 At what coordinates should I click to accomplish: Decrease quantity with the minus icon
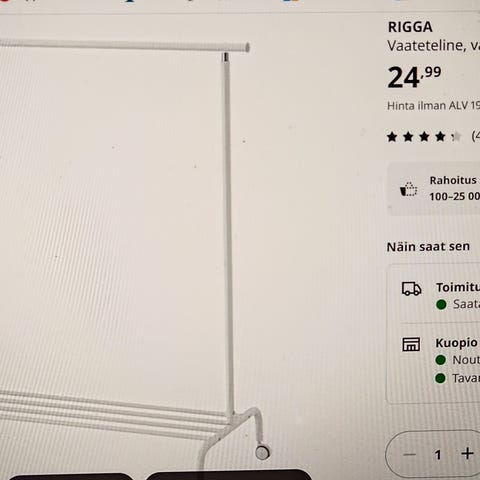(x=409, y=454)
